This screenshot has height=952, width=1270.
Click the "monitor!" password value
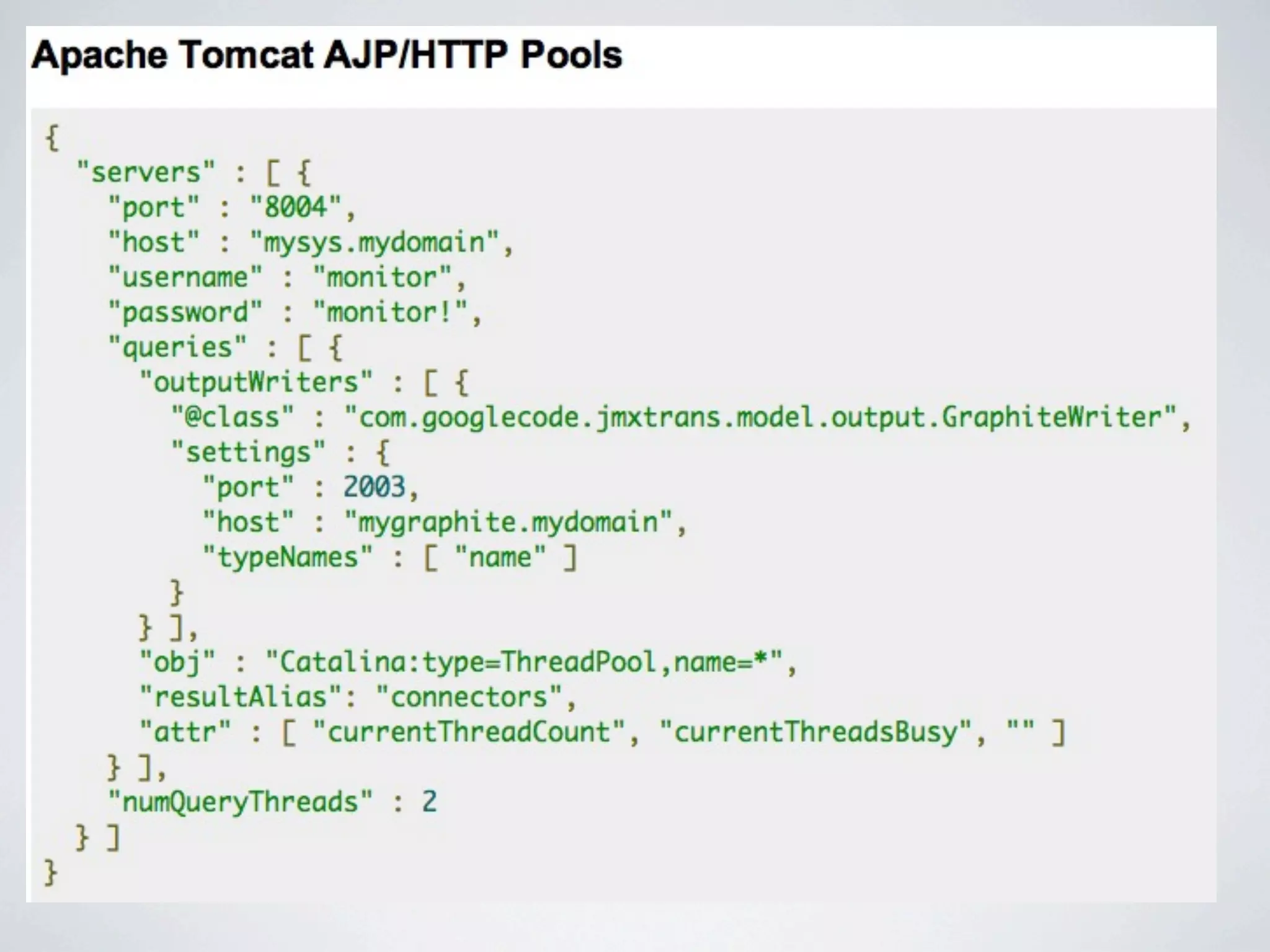389,312
